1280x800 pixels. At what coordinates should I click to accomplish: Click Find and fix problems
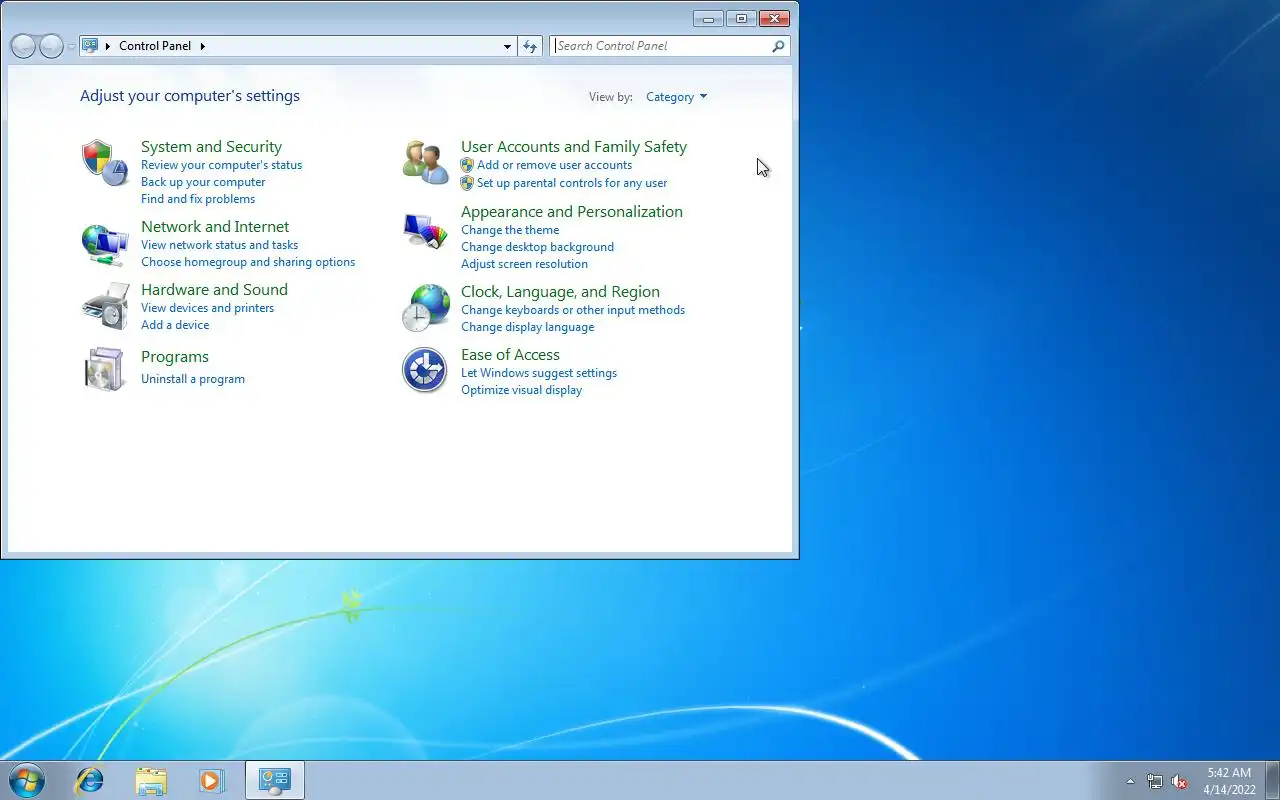(x=198, y=199)
